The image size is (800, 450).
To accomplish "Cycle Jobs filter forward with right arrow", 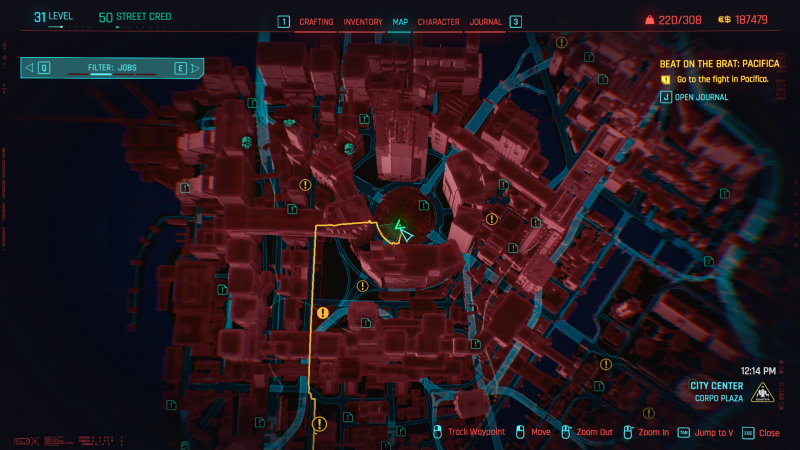I will [x=195, y=68].
